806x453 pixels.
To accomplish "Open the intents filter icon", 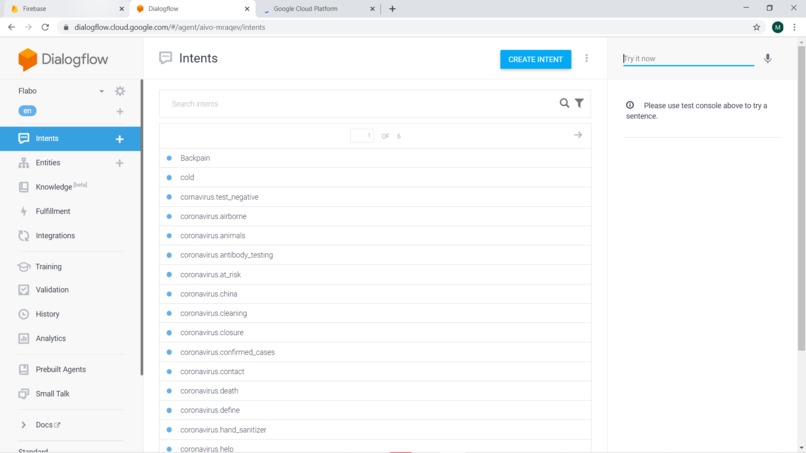I will point(579,103).
